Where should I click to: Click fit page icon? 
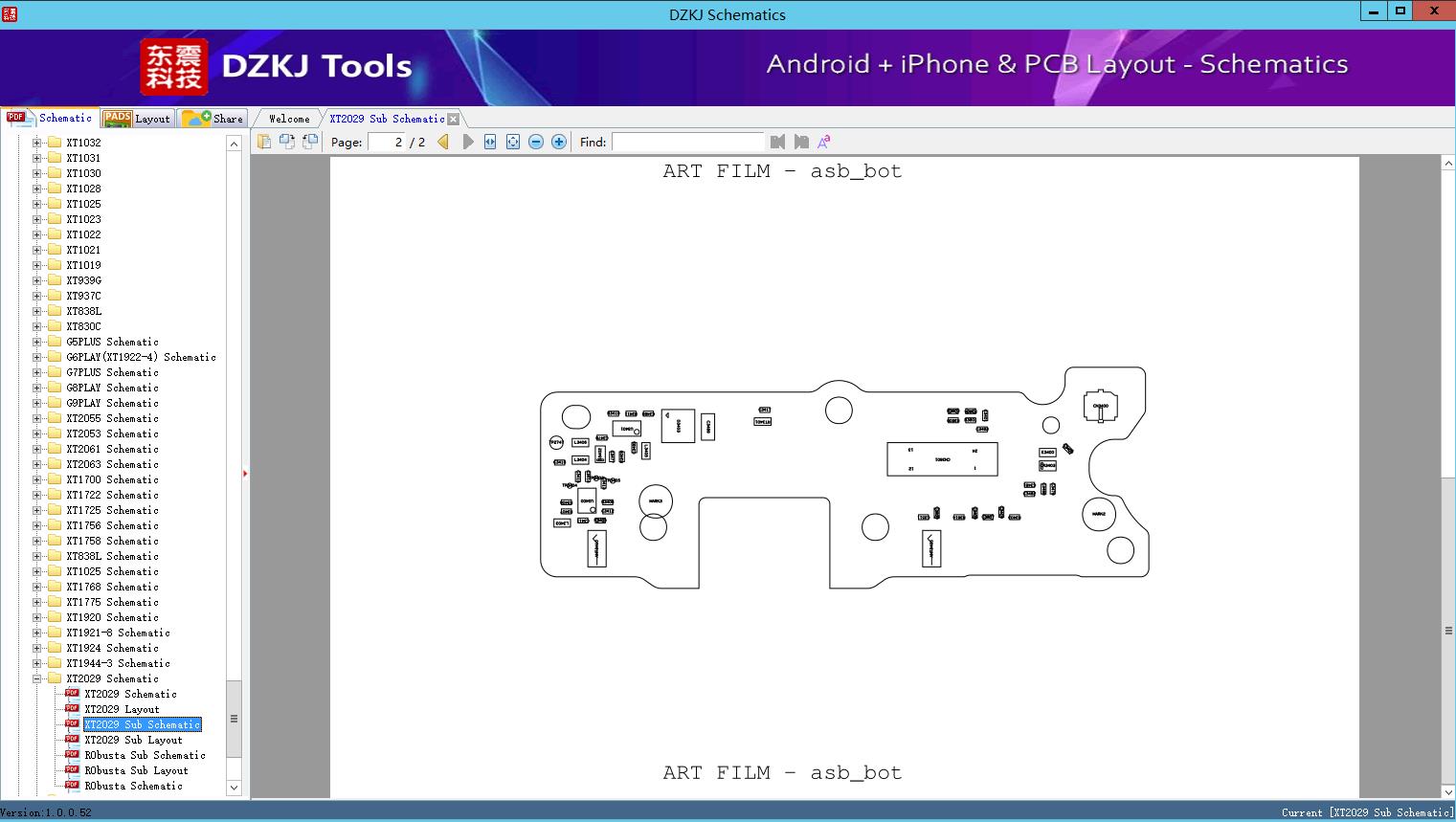click(x=513, y=142)
